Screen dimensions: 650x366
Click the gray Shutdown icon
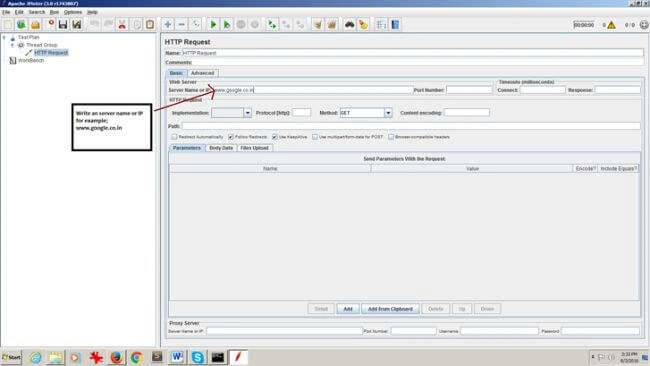(255, 24)
